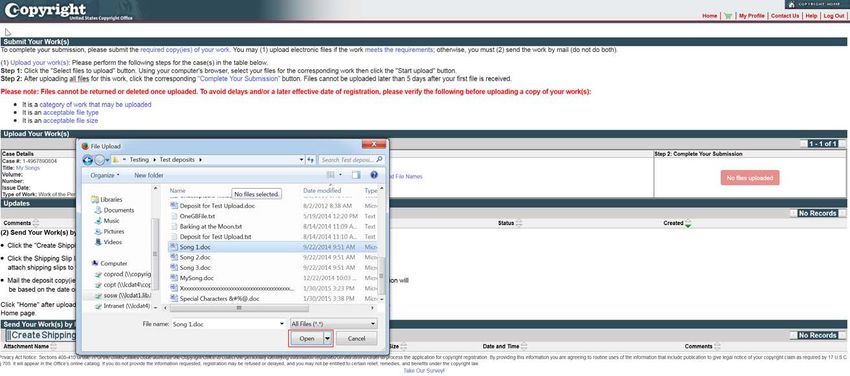This screenshot has width=850, height=376.
Task: Click the Copyright Home house icon
Action: [791, 4]
